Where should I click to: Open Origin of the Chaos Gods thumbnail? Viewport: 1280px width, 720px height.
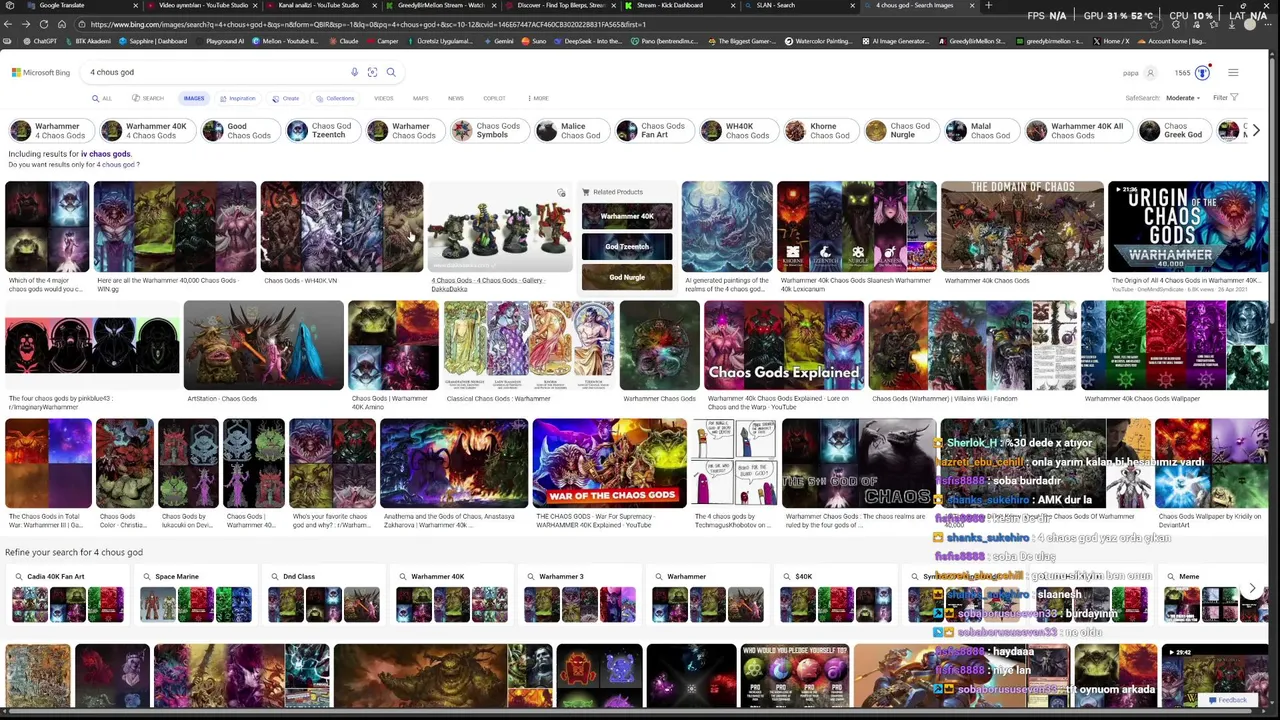pos(1188,227)
